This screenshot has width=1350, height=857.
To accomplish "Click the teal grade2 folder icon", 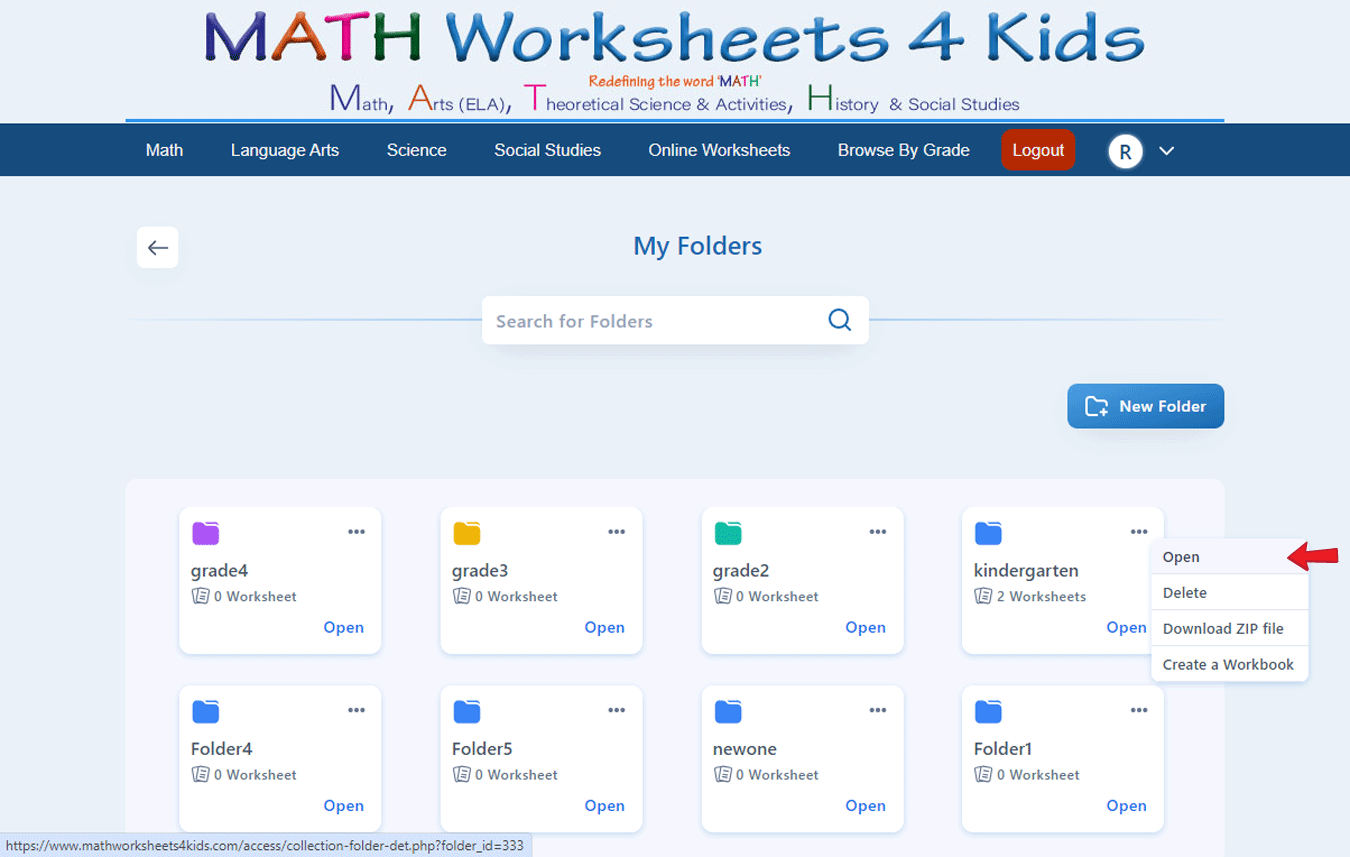I will click(727, 533).
